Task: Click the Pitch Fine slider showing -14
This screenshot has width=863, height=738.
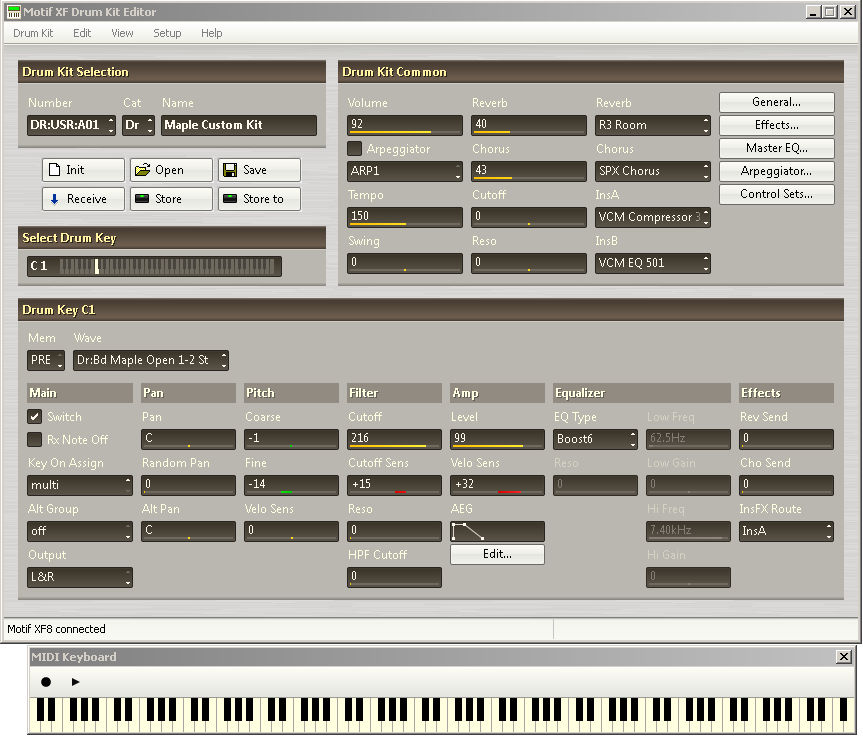Action: 291,485
